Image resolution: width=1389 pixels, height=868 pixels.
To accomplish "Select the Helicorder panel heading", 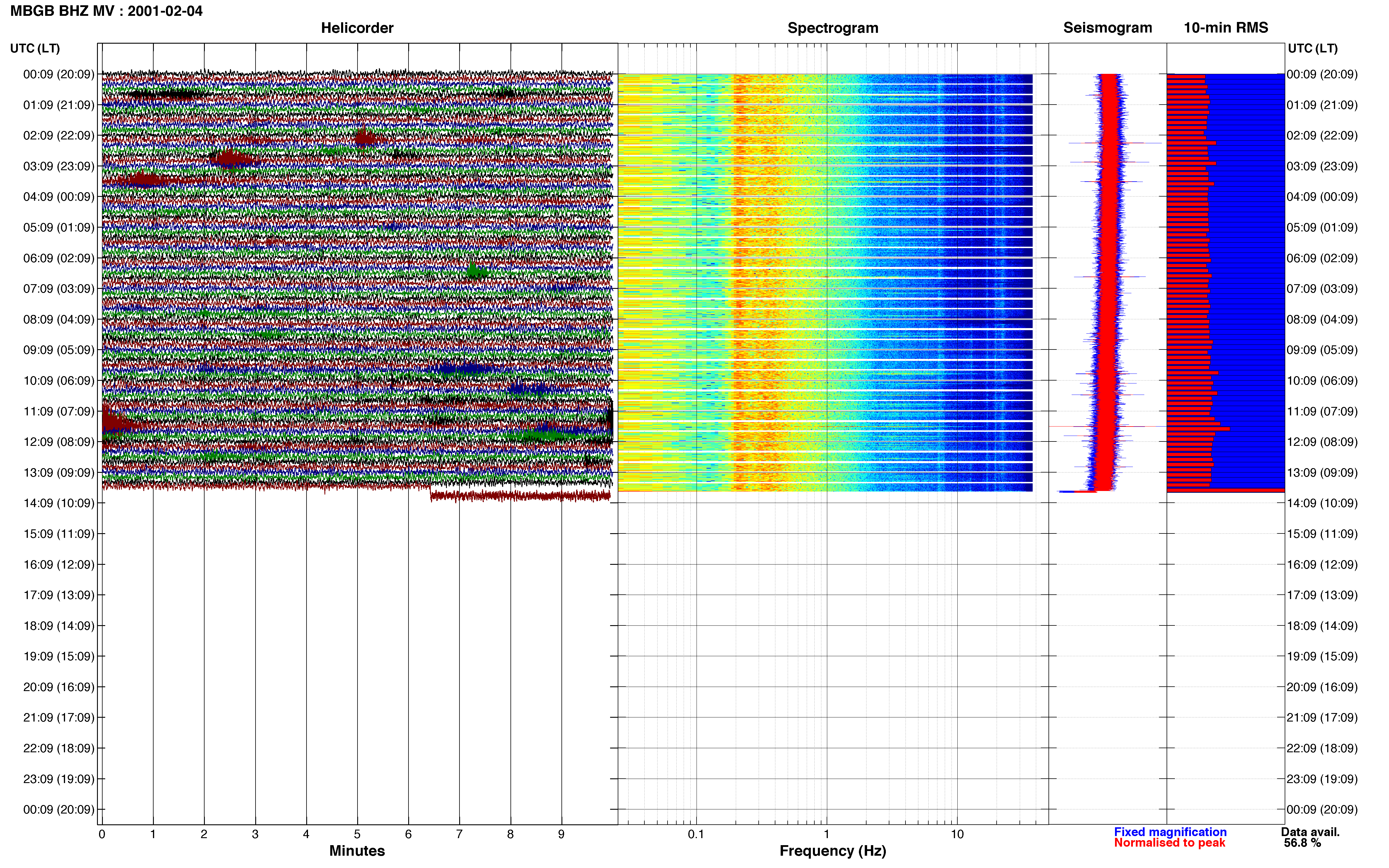I will click(x=357, y=28).
